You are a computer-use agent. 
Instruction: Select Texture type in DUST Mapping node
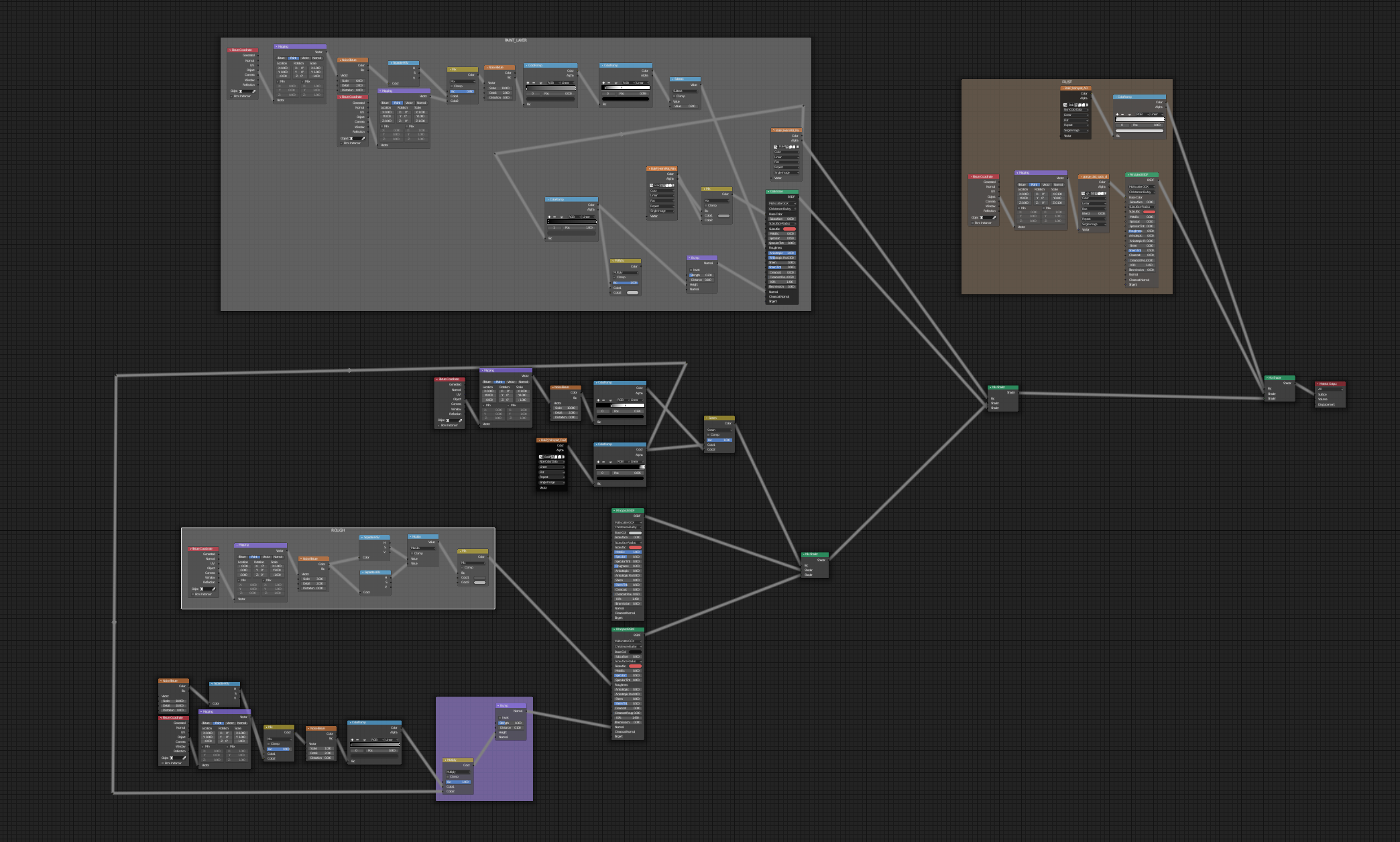tap(1022, 184)
